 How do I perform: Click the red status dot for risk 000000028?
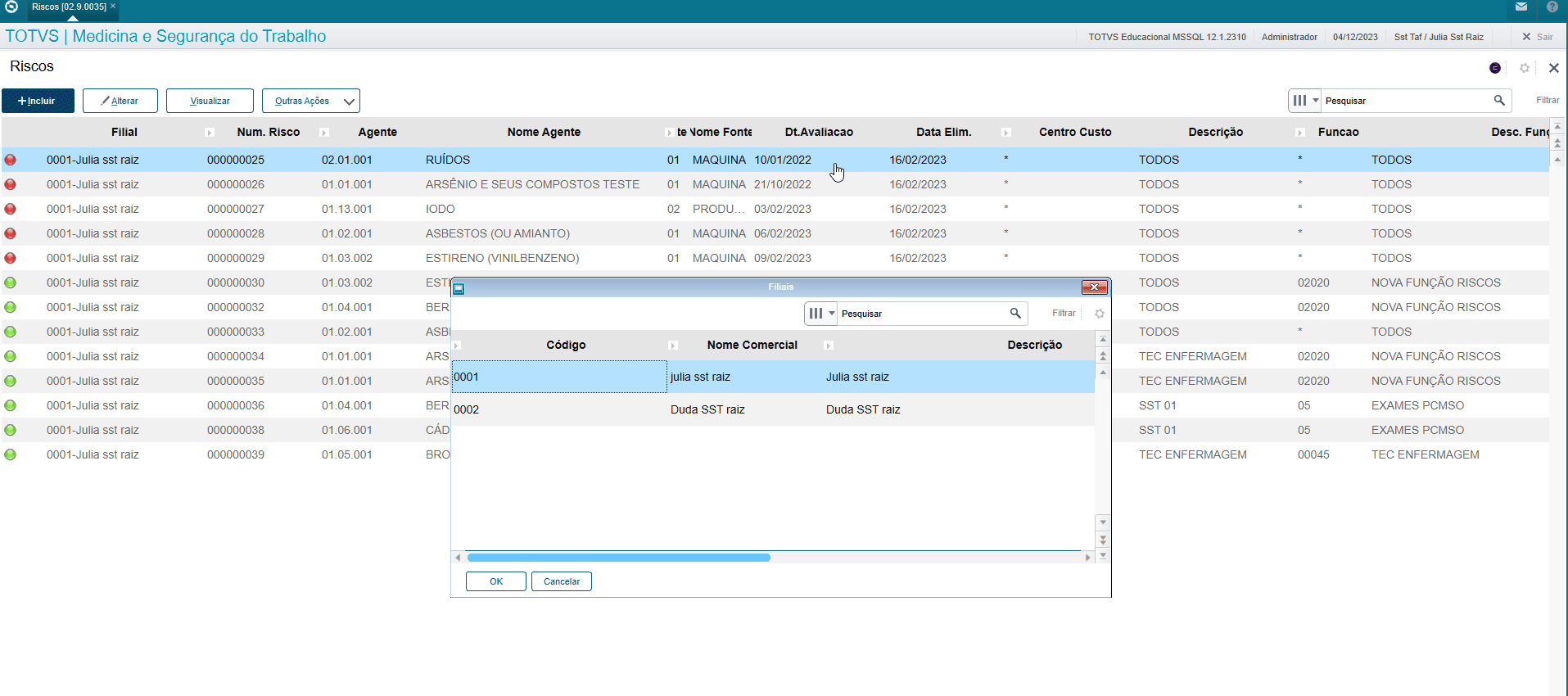click(x=11, y=233)
